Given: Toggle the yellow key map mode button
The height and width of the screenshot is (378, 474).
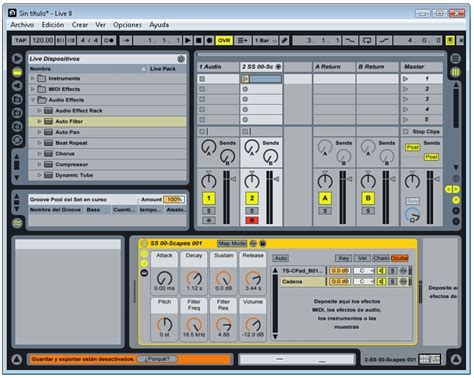Looking at the screenshot, I should tap(450, 40).
